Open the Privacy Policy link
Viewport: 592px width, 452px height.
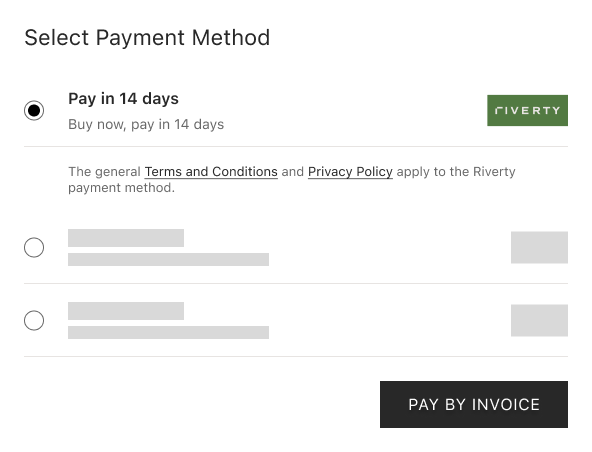350,172
